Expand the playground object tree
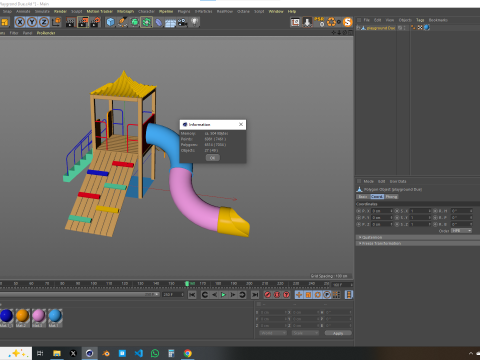The height and width of the screenshot is (360, 480). pyautogui.click(x=358, y=28)
